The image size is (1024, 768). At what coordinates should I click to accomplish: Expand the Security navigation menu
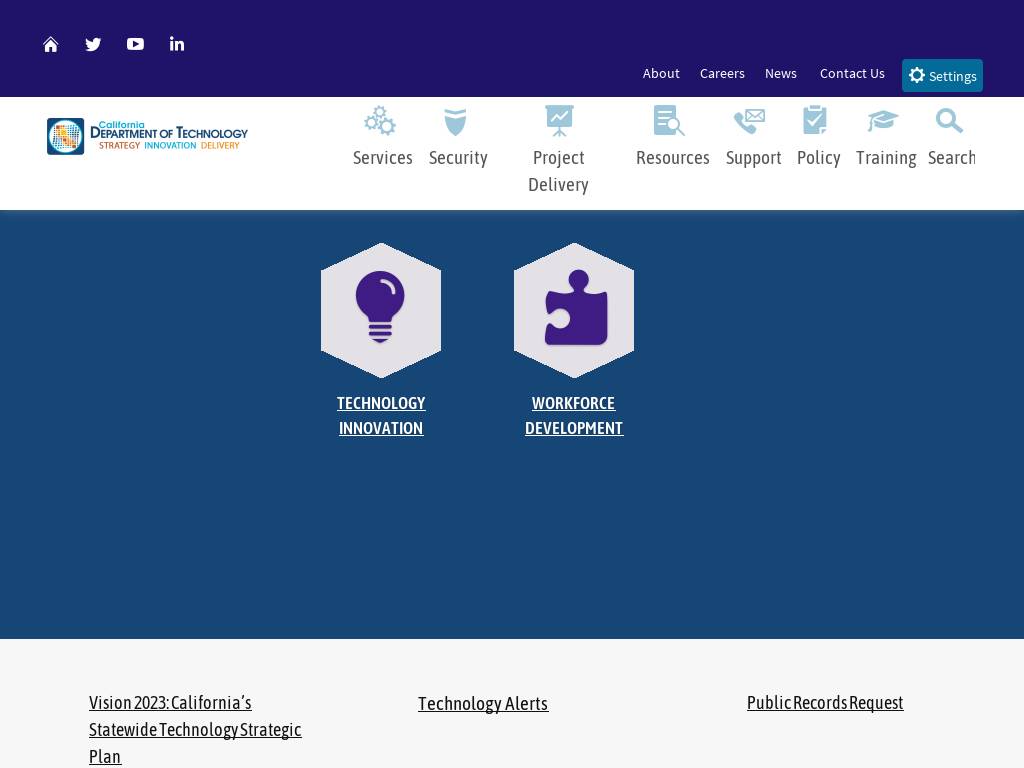(458, 138)
